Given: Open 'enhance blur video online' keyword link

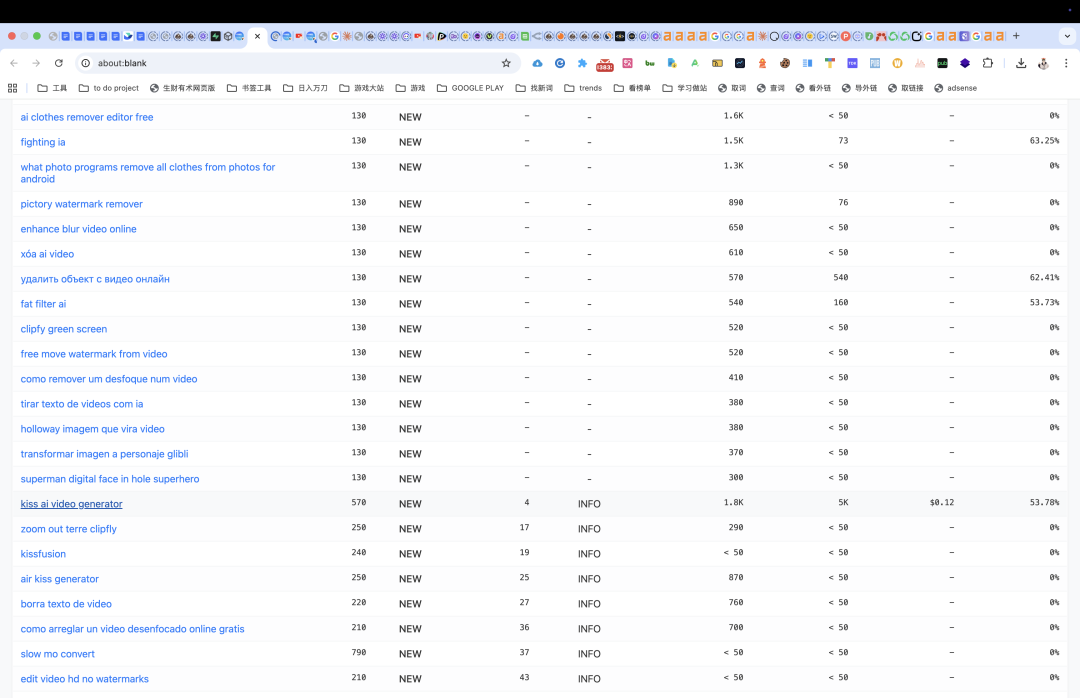Looking at the screenshot, I should [x=79, y=229].
